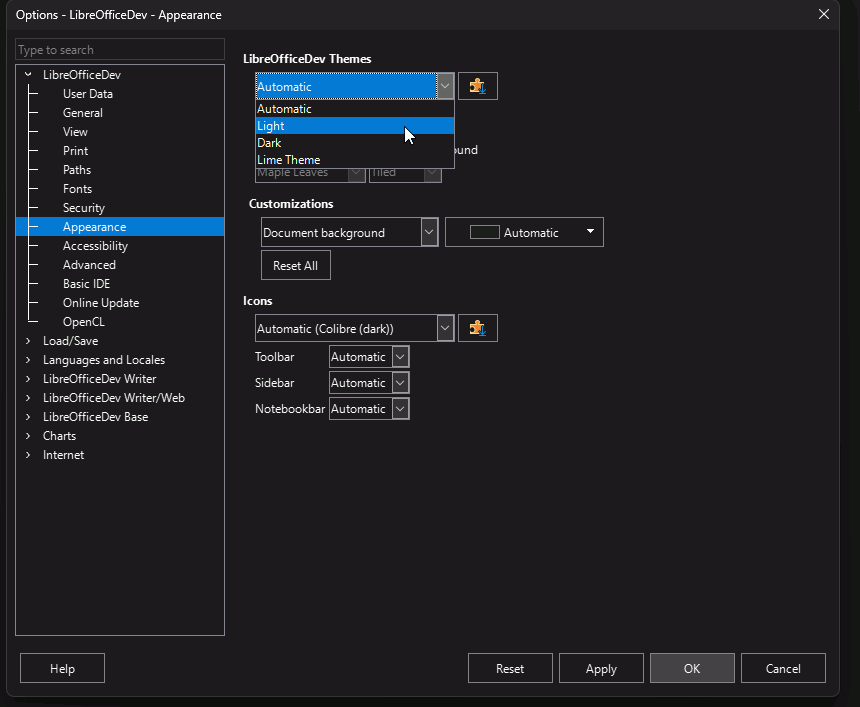Select Accessibility in the options tree
Screen dimensions: 860x707
95,246
